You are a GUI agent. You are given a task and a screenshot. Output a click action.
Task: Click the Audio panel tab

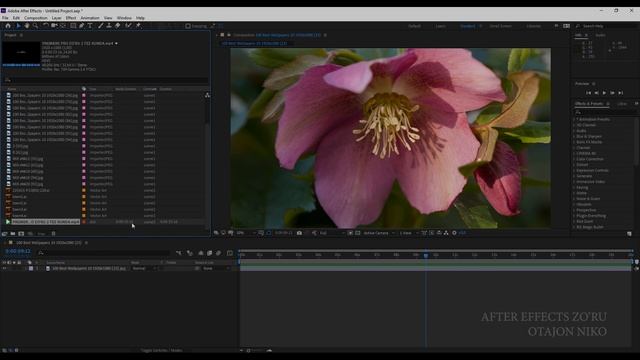(x=600, y=35)
